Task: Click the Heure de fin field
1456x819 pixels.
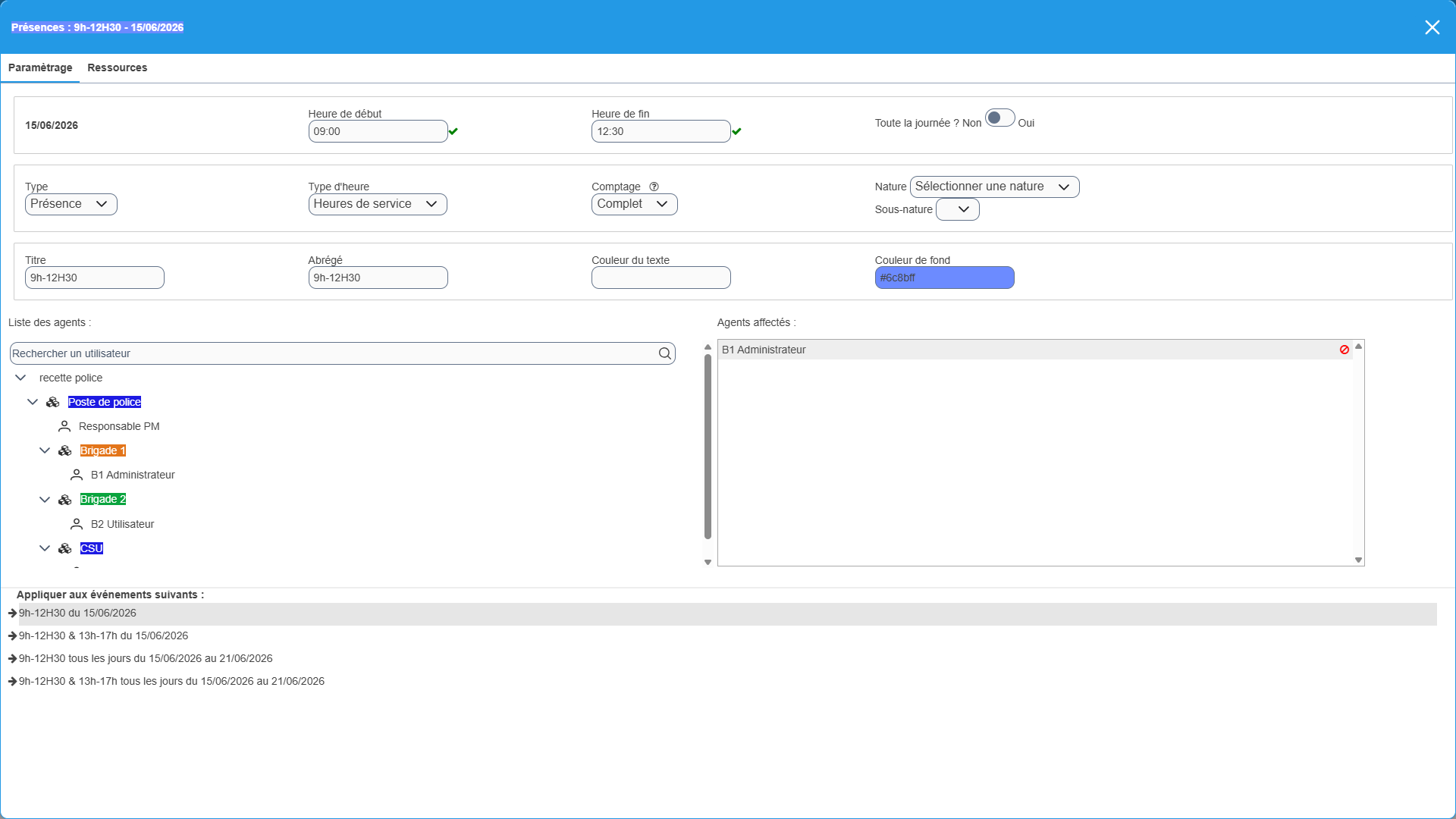Action: pos(661,131)
